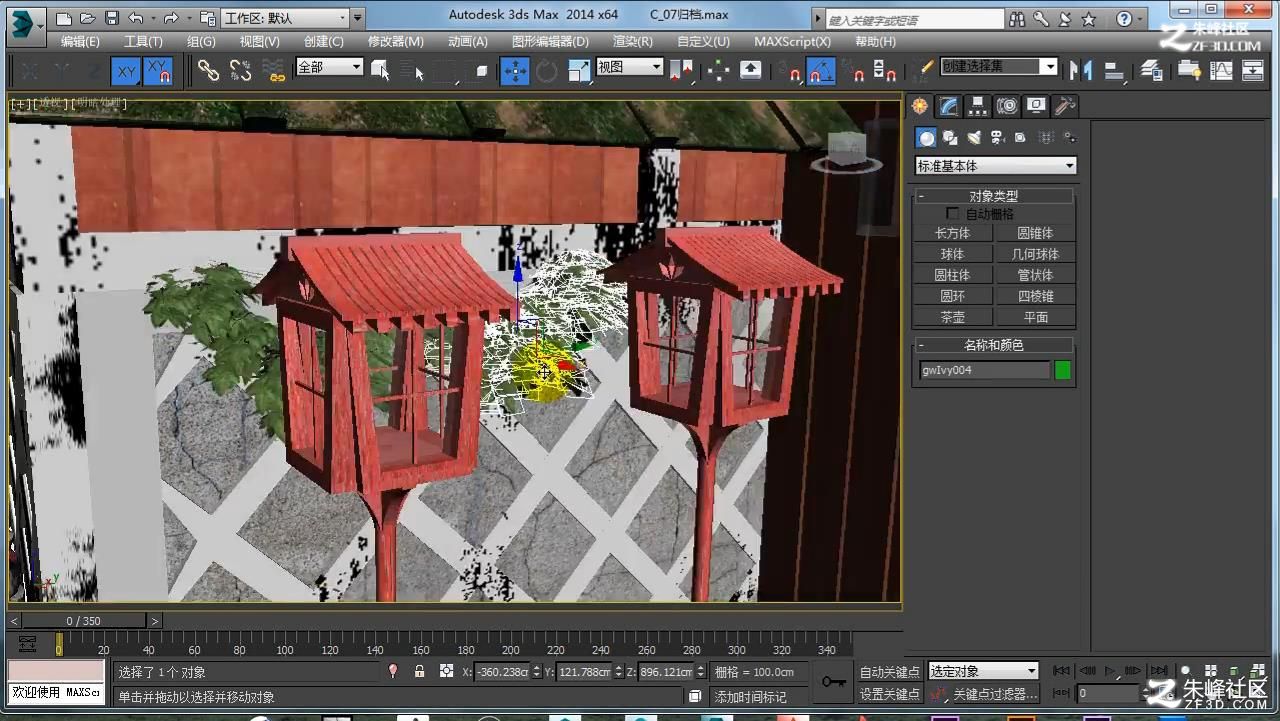Open the 工具(T) menu
Screen dimensions: 1280x721
(x=143, y=41)
